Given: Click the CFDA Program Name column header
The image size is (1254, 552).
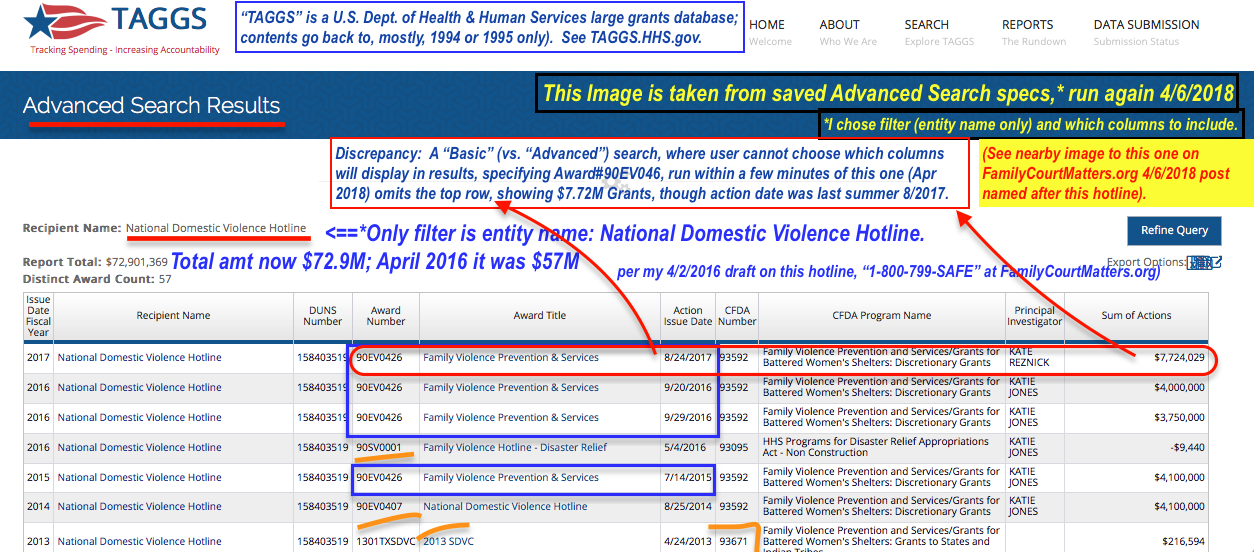Looking at the screenshot, I should tap(881, 316).
